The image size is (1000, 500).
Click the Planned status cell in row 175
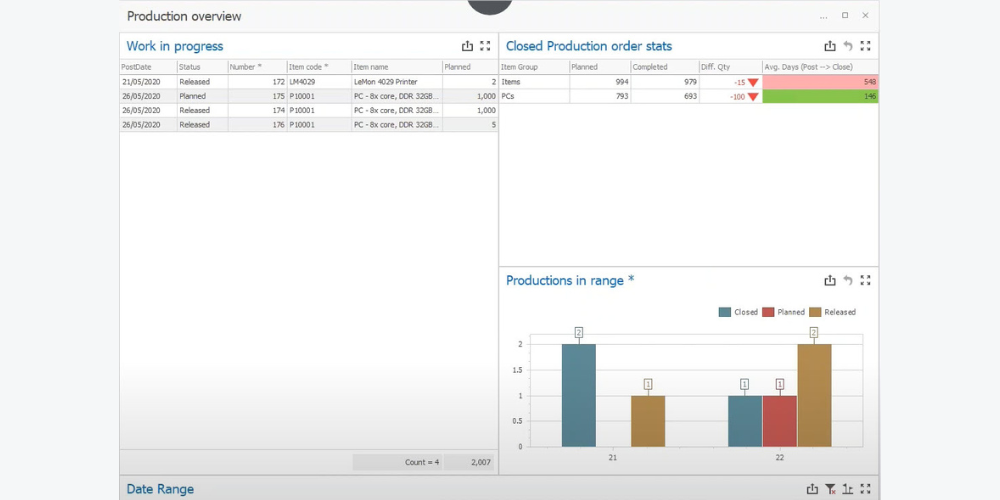(x=202, y=96)
